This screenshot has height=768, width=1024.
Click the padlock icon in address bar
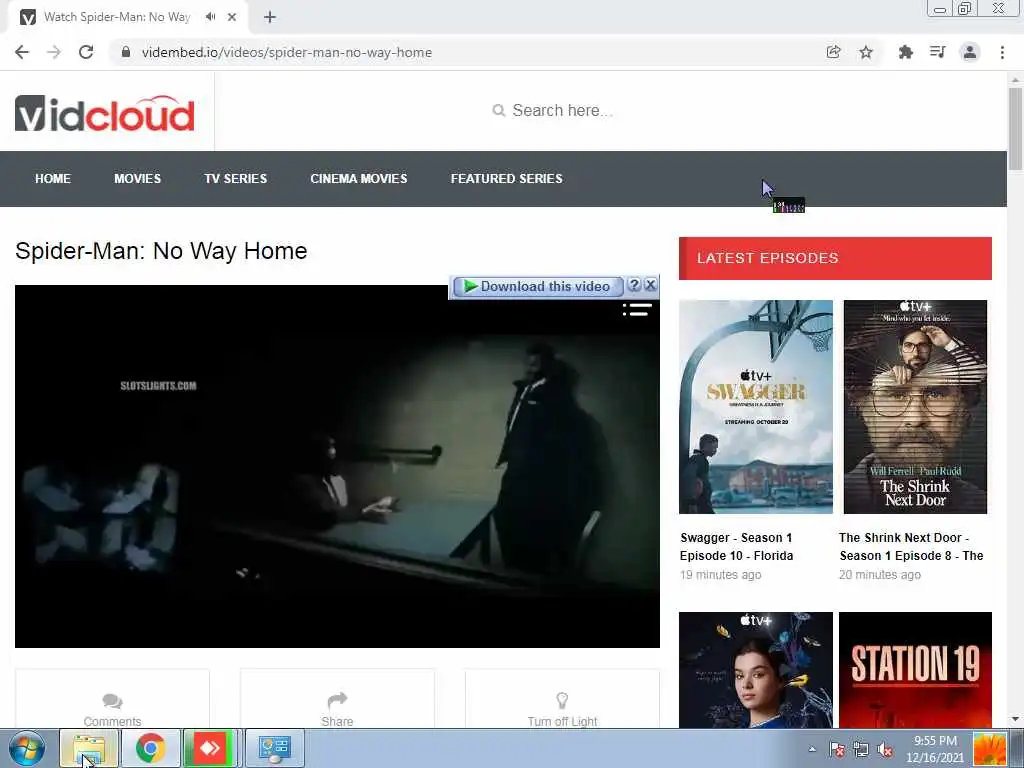[125, 52]
